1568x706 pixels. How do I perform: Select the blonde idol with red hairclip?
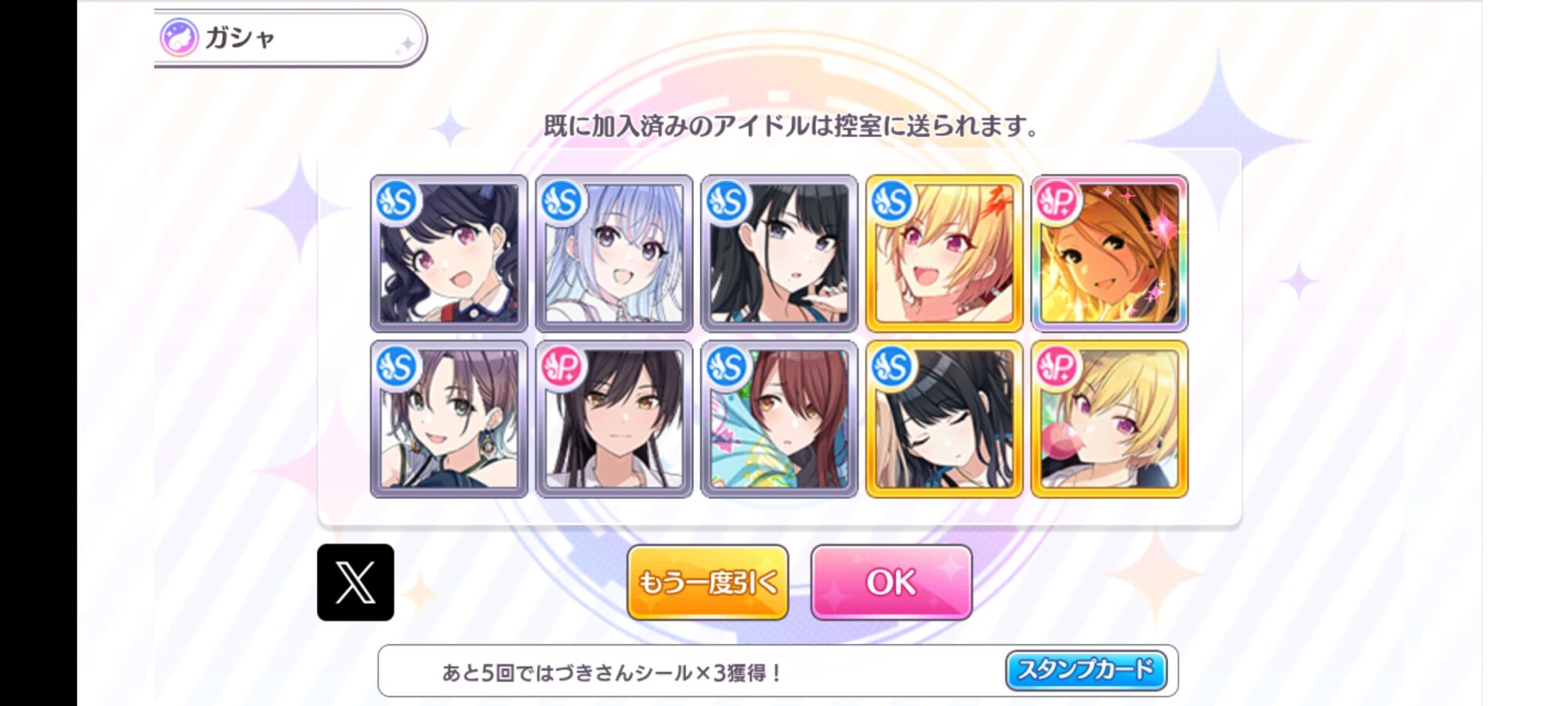[944, 253]
